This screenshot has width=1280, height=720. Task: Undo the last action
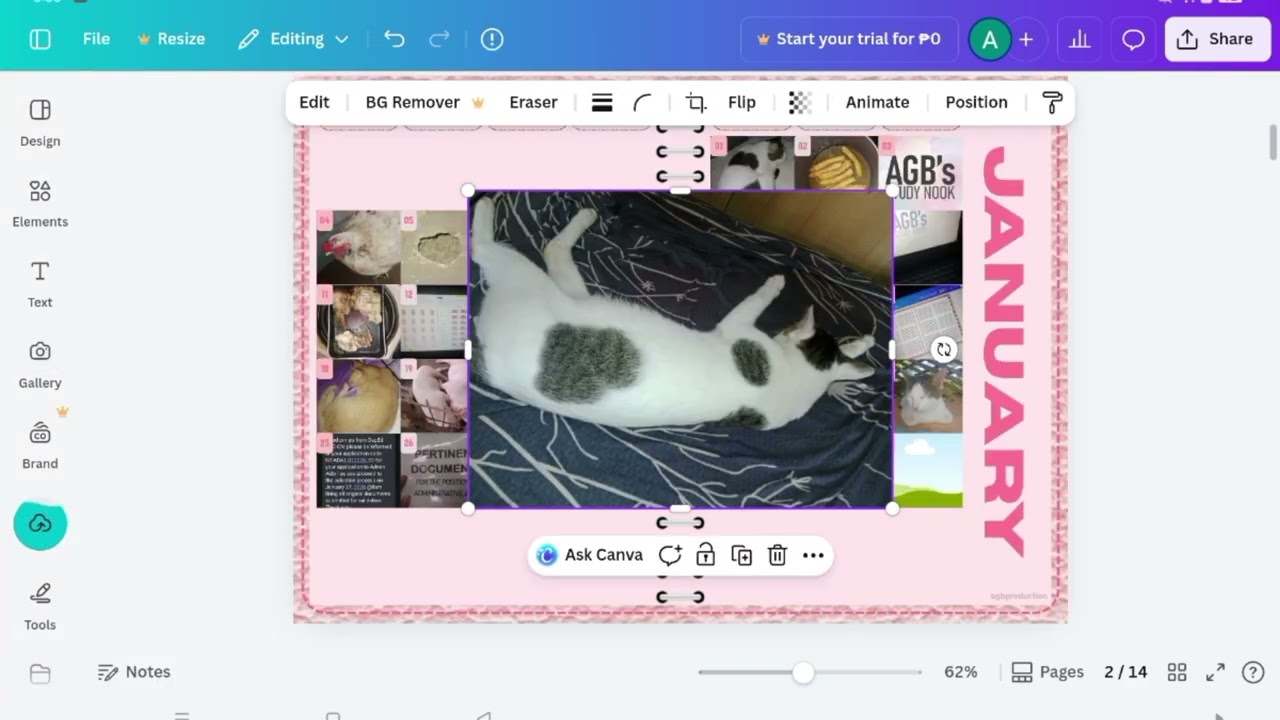coord(394,39)
